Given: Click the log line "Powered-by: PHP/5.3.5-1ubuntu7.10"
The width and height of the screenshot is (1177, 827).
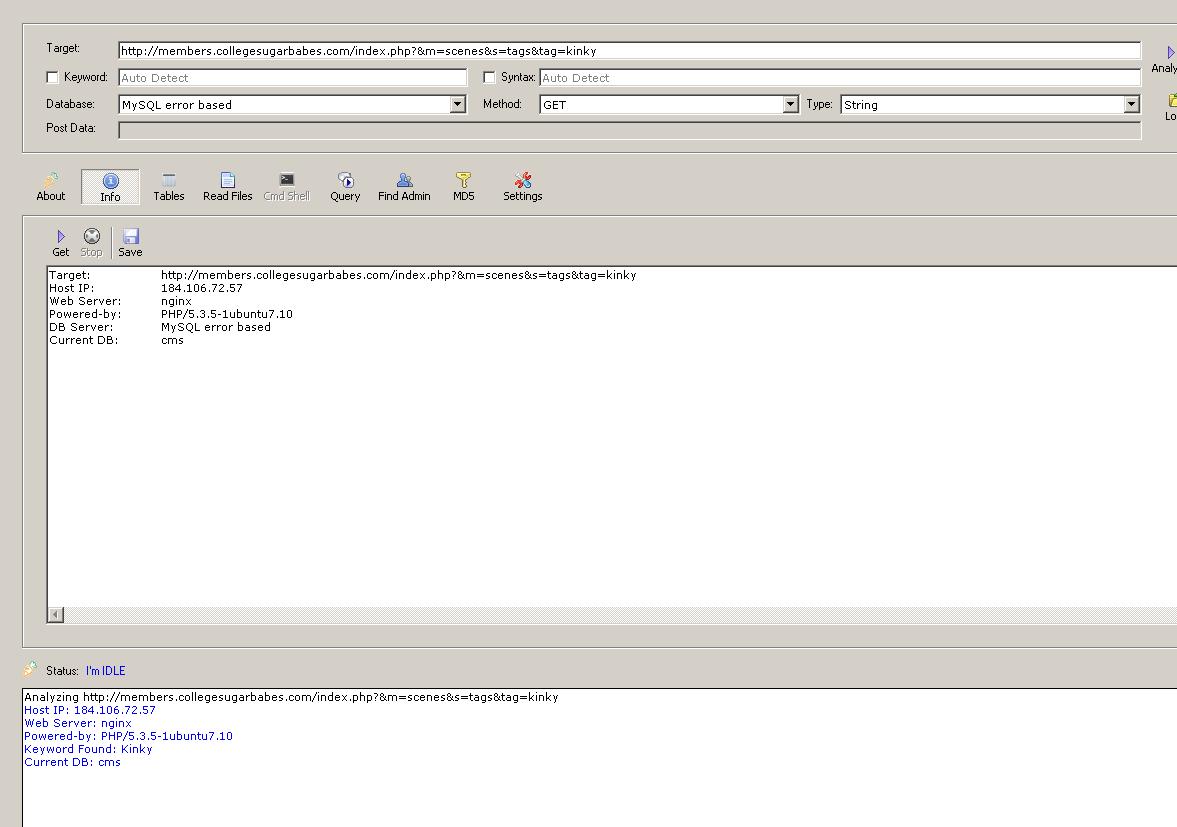Looking at the screenshot, I should 128,736.
